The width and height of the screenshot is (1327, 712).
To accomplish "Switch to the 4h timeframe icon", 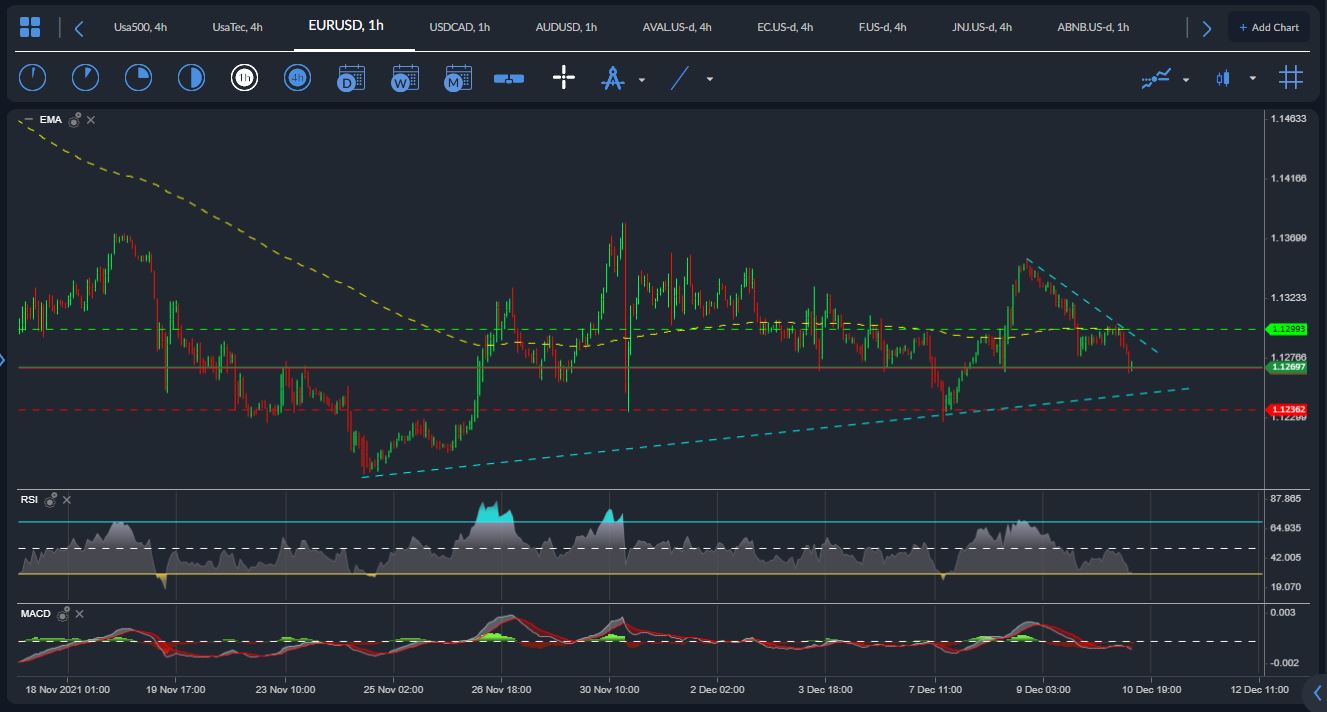I will tap(297, 77).
